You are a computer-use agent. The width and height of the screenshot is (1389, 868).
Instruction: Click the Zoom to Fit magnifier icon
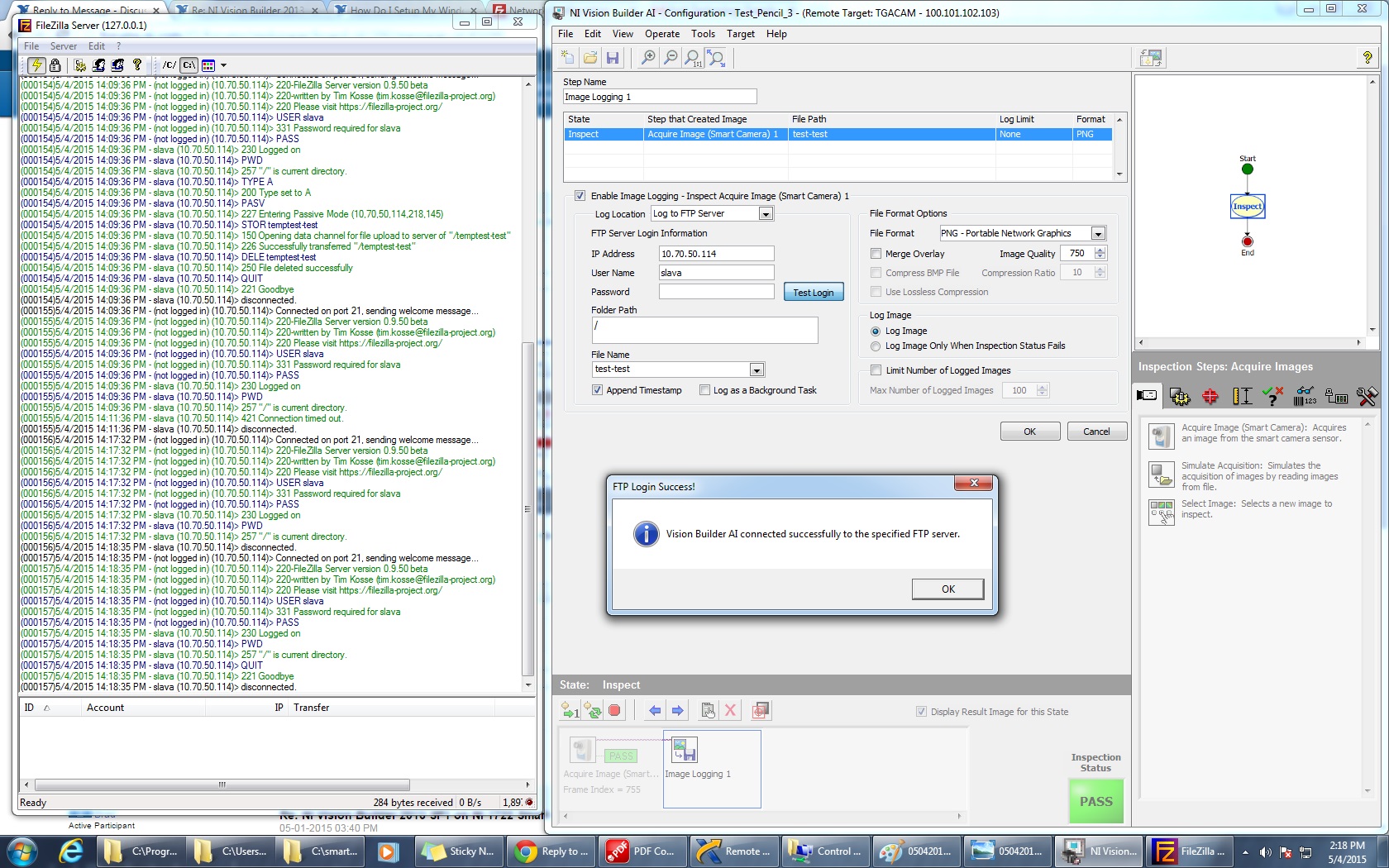pos(716,57)
